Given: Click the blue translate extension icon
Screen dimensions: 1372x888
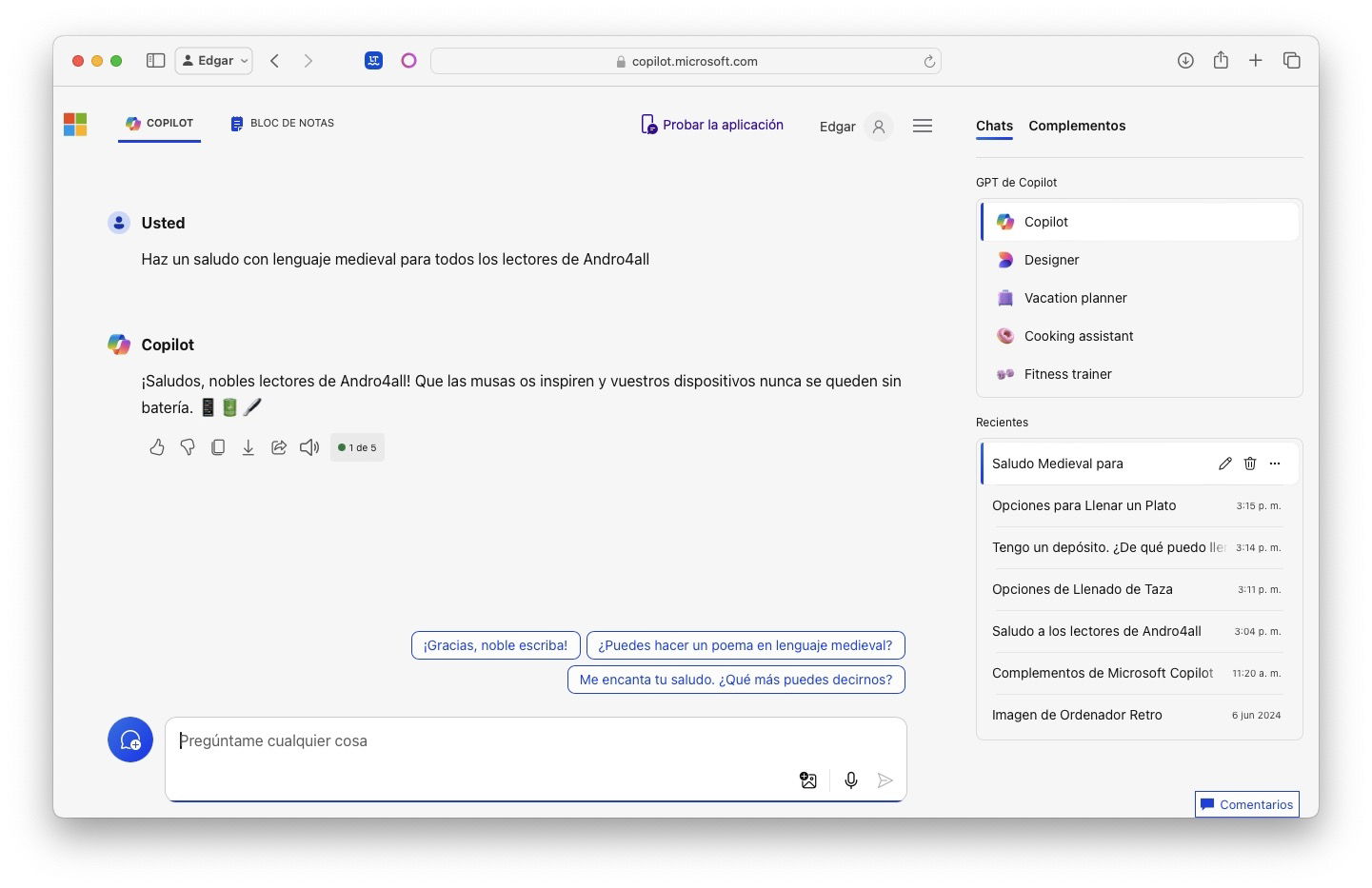Looking at the screenshot, I should point(373,61).
